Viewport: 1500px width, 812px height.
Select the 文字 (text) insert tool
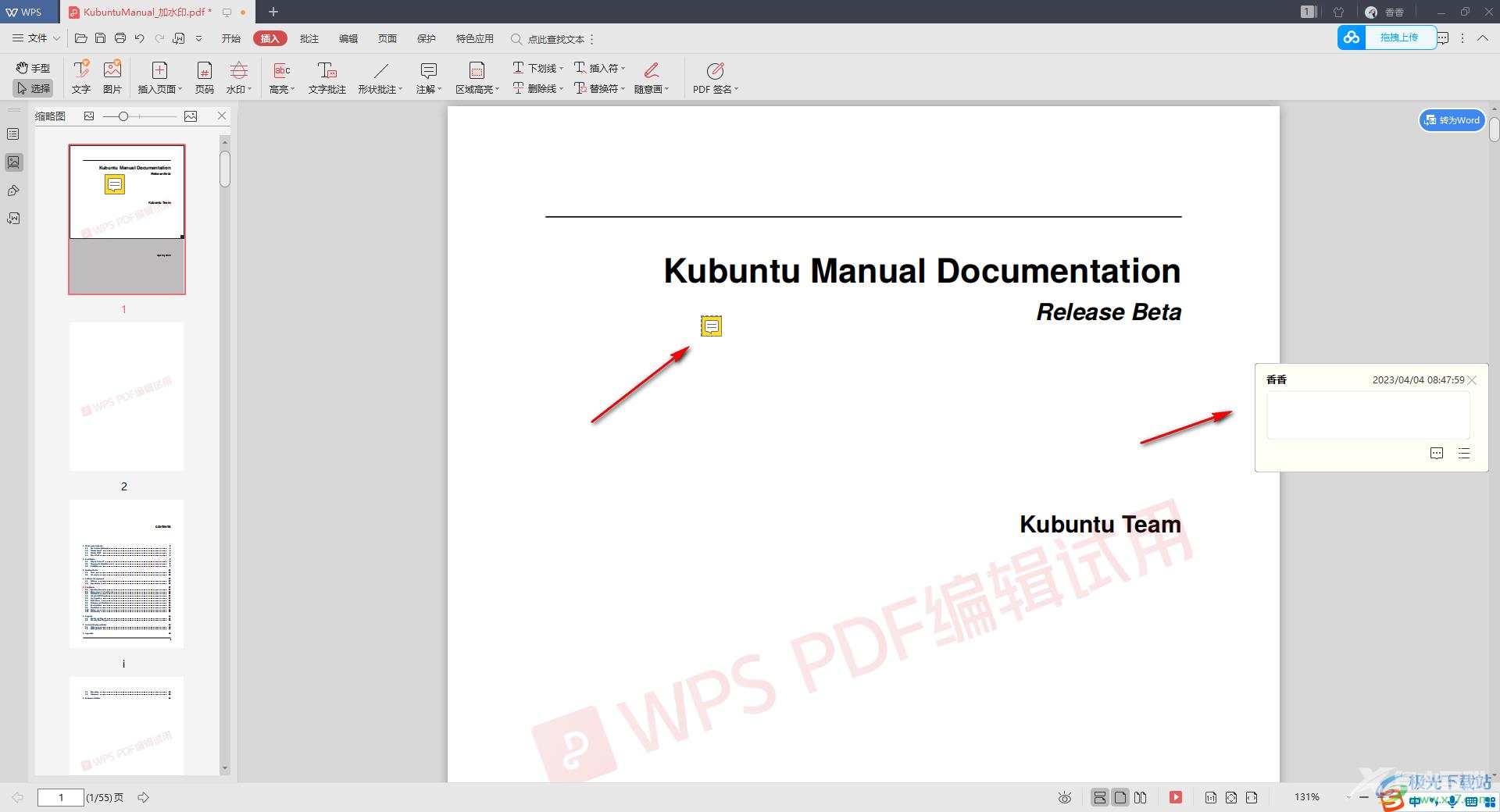coord(81,77)
